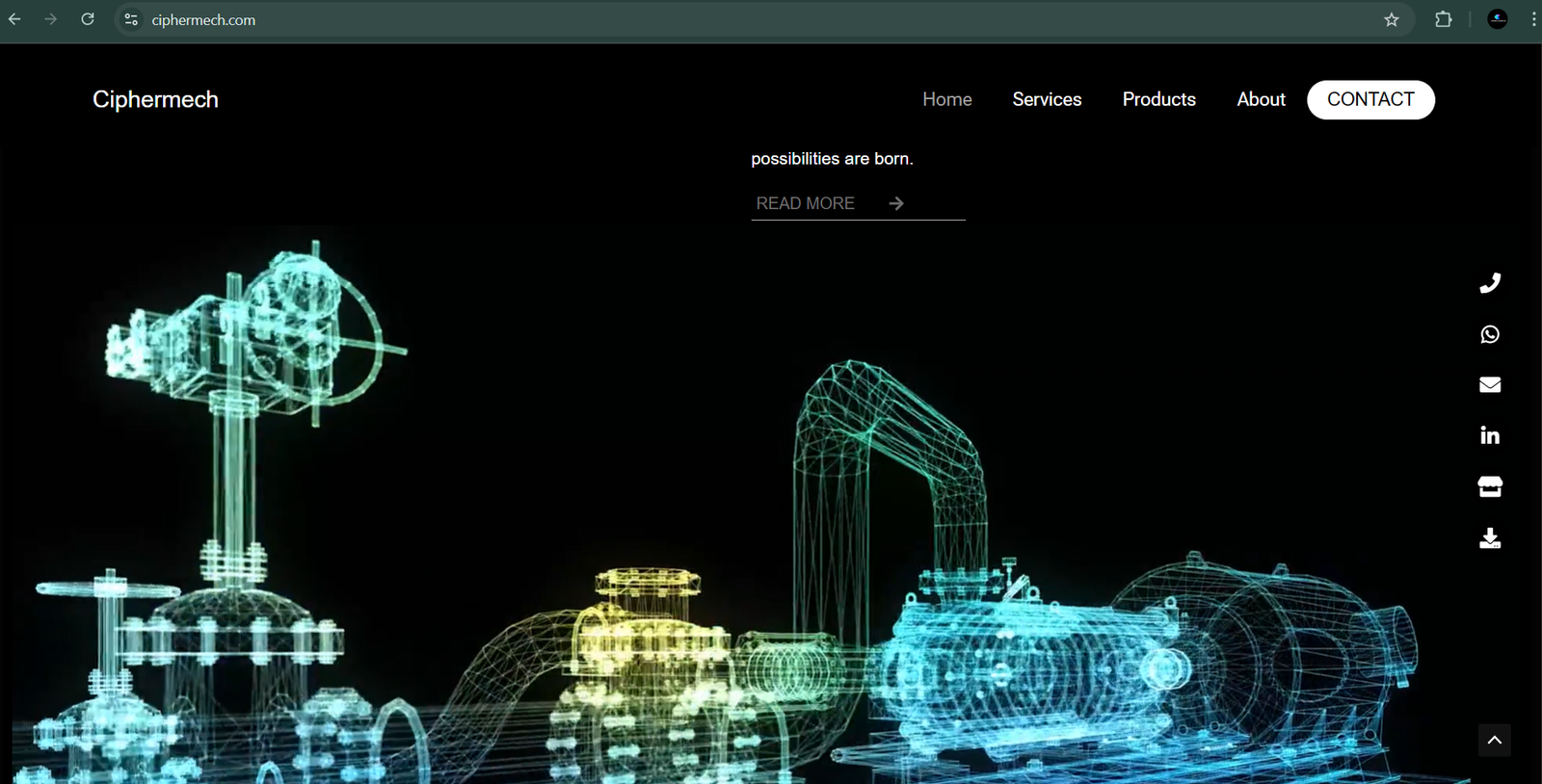Open the browser profile avatar
The height and width of the screenshot is (784, 1542).
(1498, 19)
